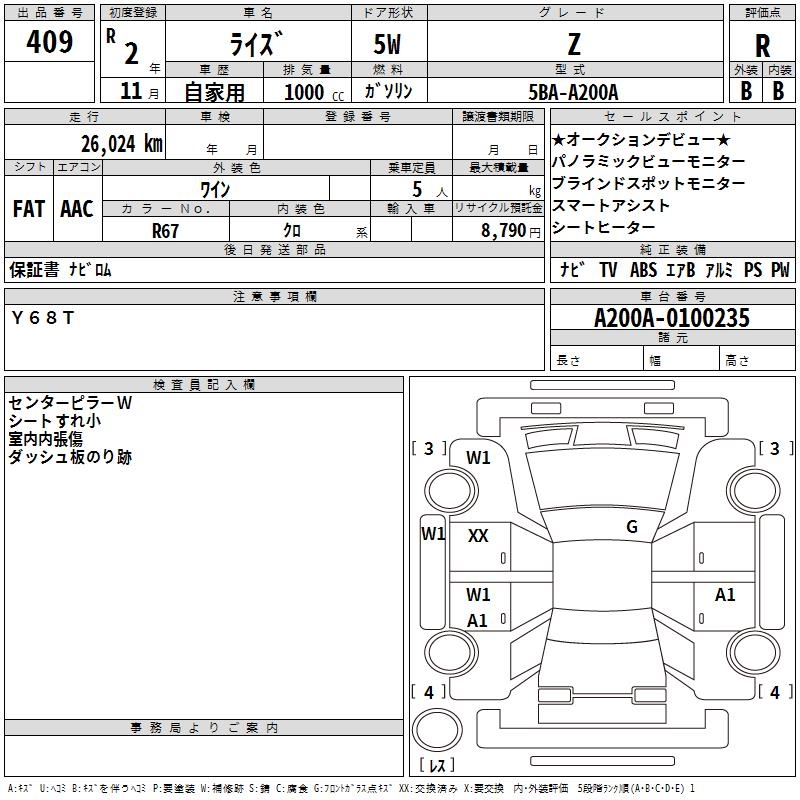Click the chassis number A200A-0100235

click(672, 318)
